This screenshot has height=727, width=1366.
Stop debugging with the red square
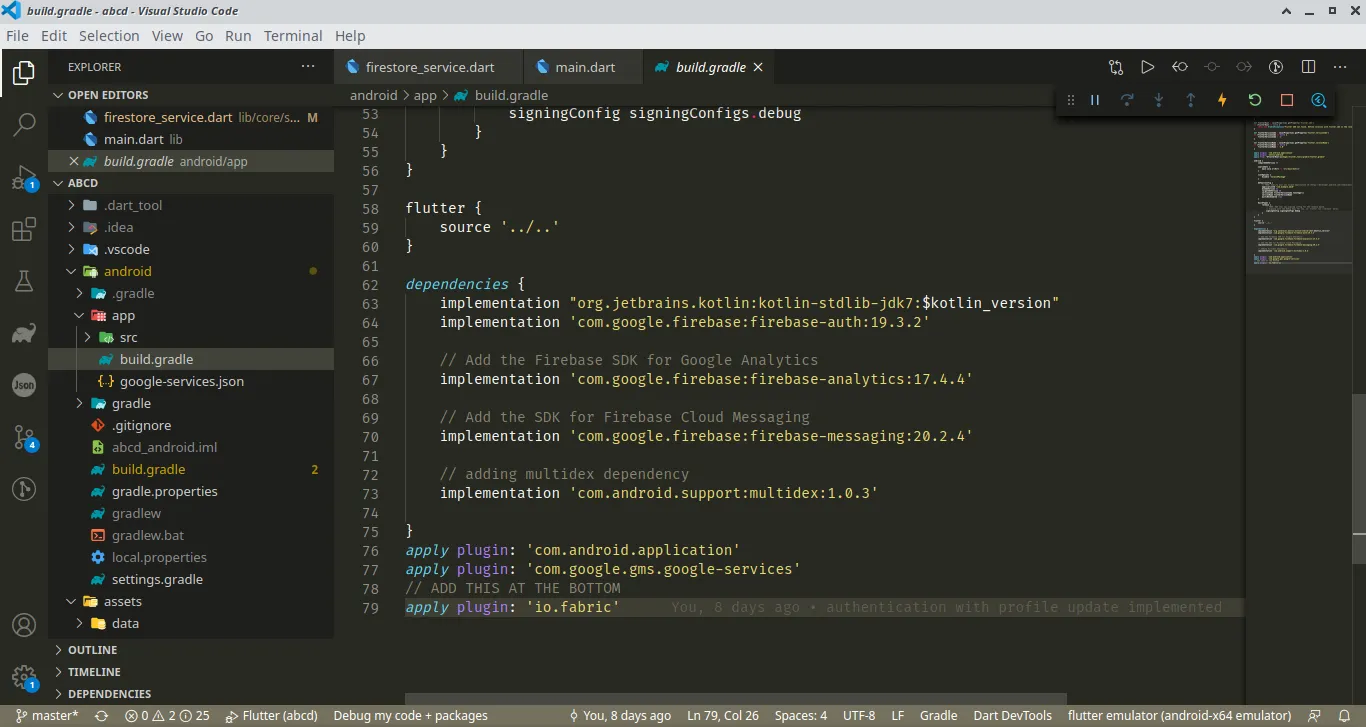[1287, 100]
